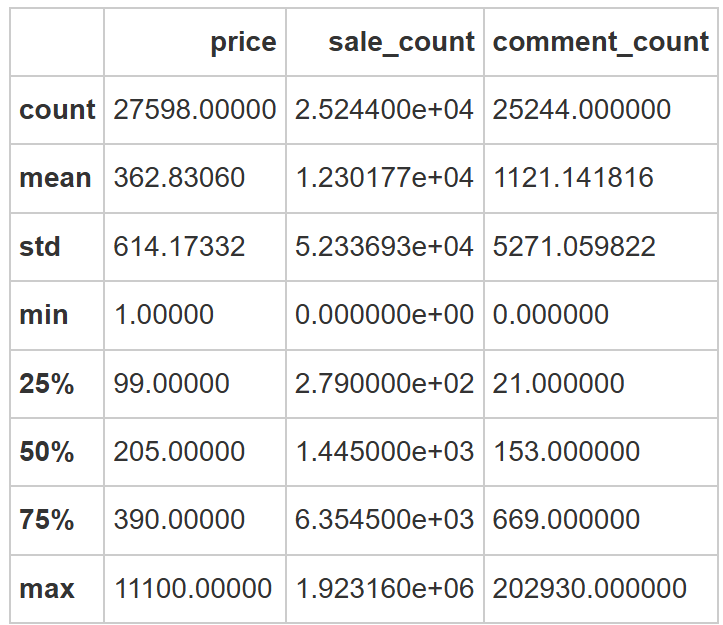723x625 pixels.
Task: Click the std row label
Action: click(40, 246)
